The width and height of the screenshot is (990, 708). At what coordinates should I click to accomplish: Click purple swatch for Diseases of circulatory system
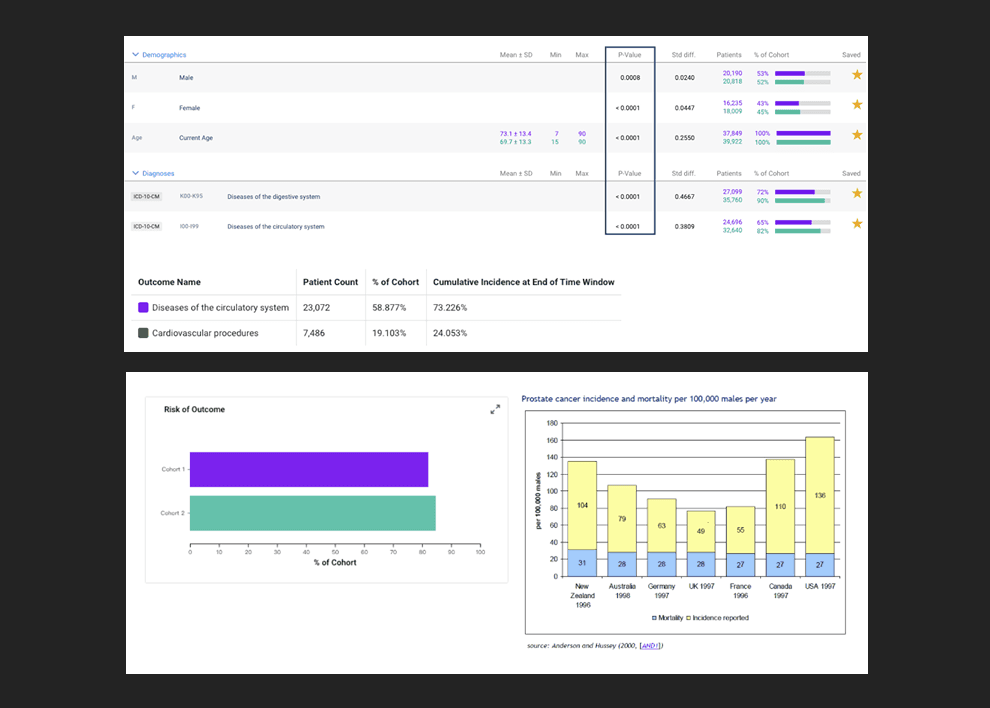tap(143, 308)
